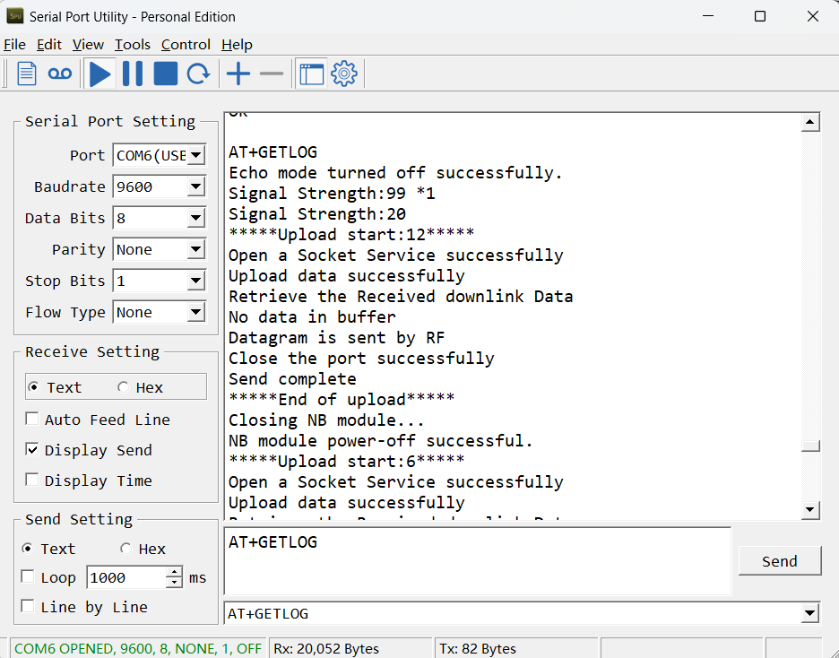Click the Send button

point(779,561)
